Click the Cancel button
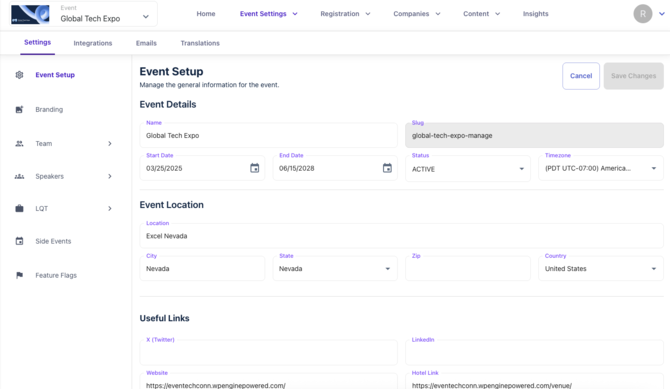This screenshot has height=389, width=670. (x=581, y=76)
